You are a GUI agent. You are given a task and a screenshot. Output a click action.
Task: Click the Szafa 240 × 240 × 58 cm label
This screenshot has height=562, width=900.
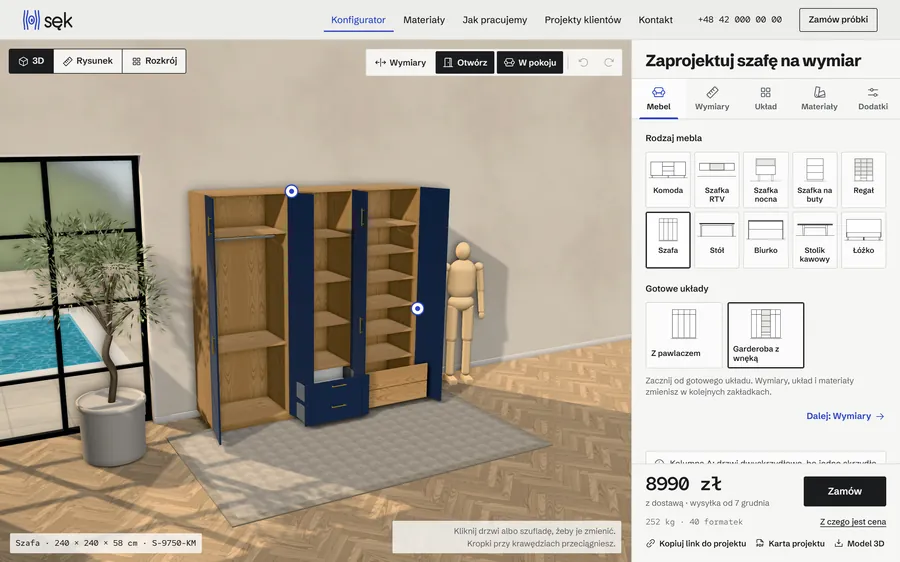point(106,543)
